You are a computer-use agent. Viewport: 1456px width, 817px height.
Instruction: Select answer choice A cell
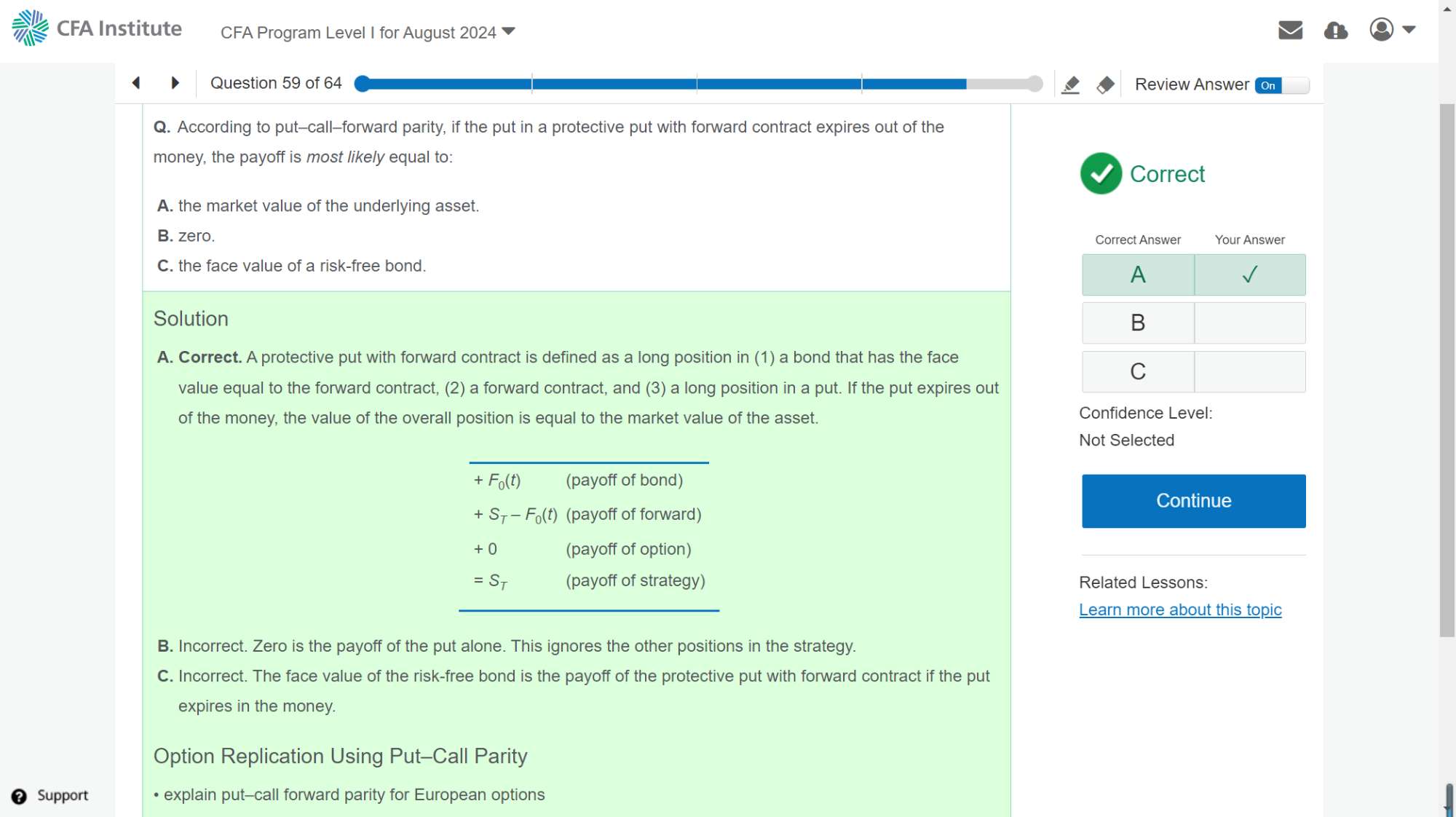click(1137, 275)
